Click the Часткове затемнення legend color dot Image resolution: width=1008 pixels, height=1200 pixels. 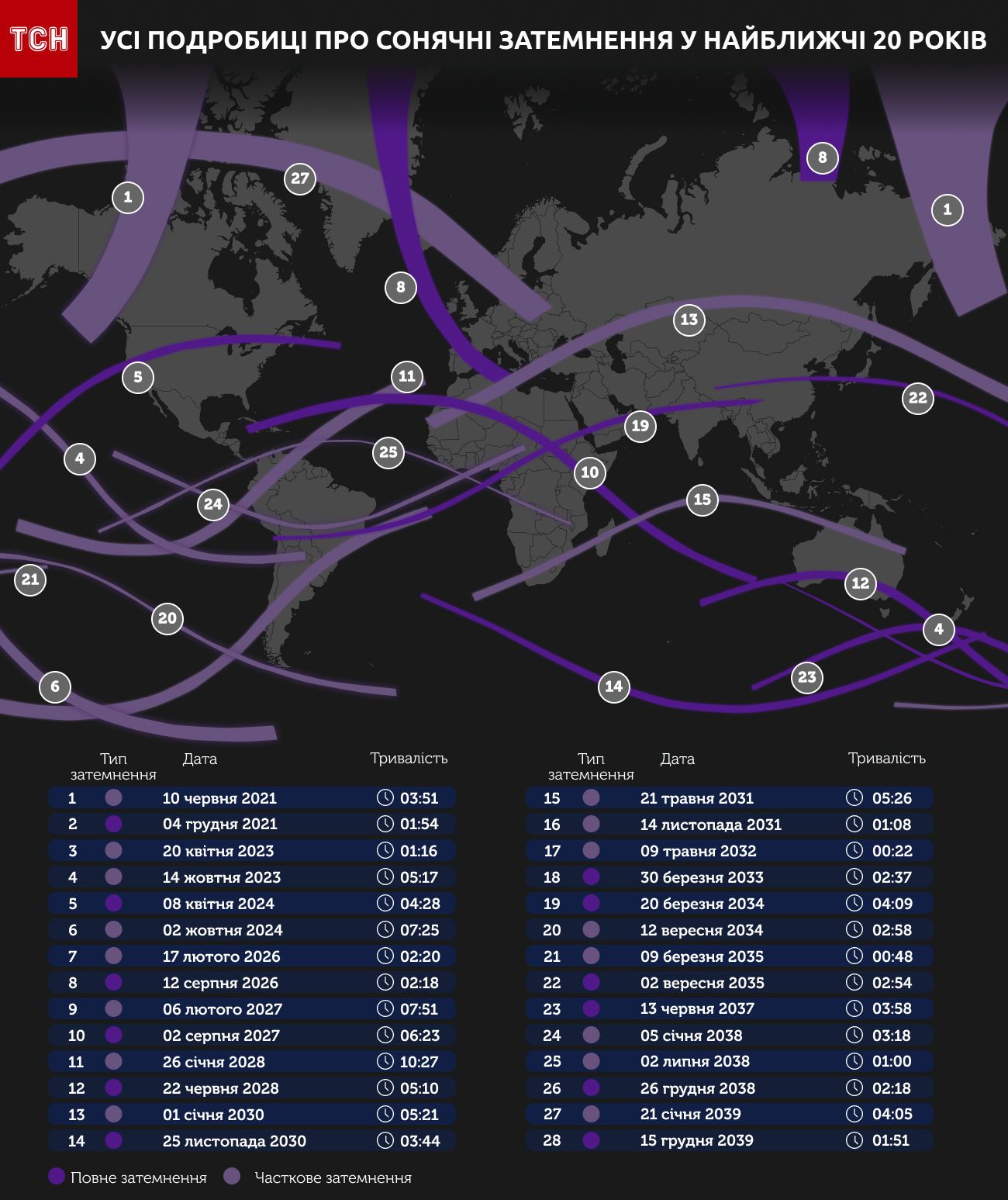point(232,1176)
